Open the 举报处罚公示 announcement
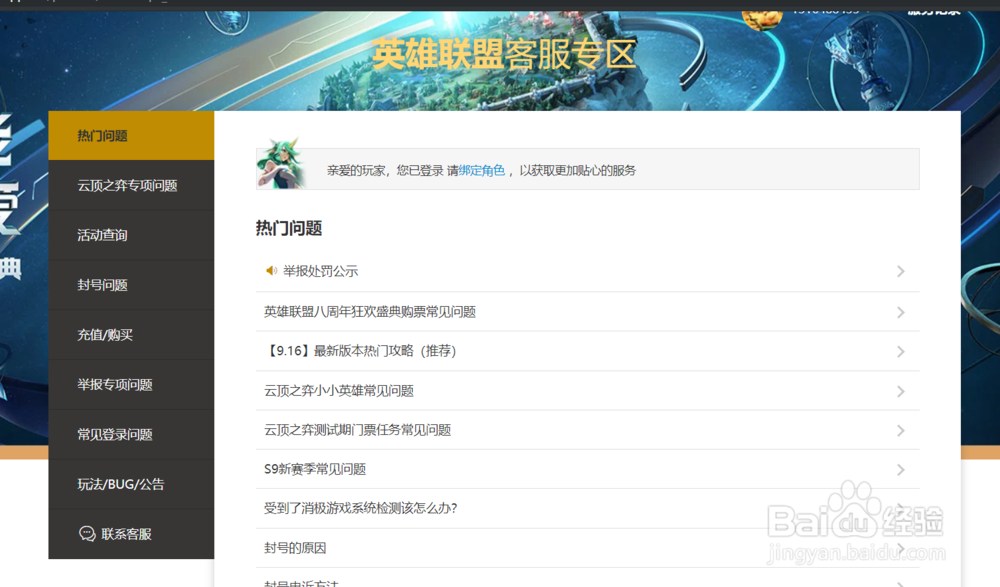 coord(320,271)
